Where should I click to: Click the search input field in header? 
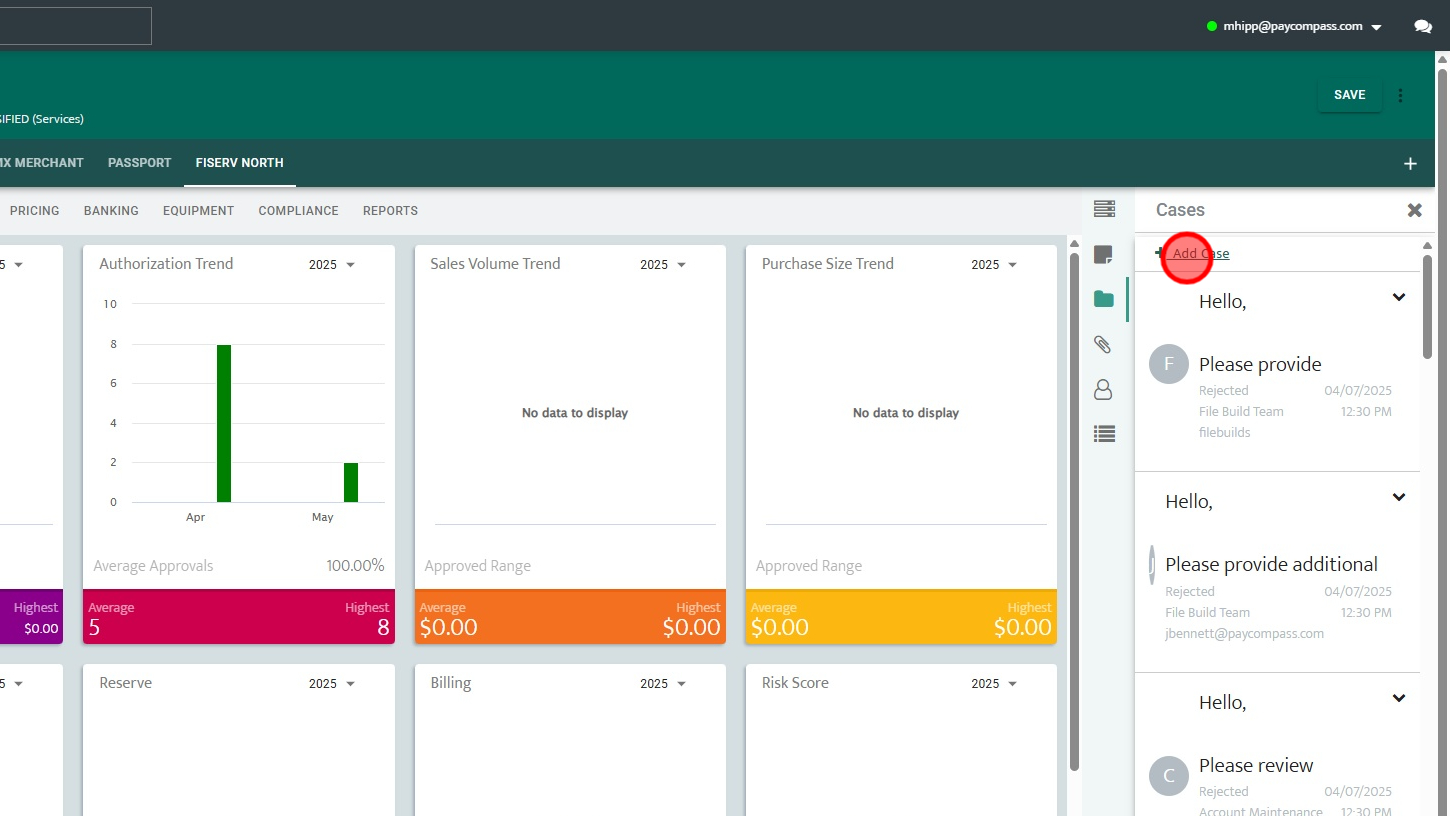point(75,26)
